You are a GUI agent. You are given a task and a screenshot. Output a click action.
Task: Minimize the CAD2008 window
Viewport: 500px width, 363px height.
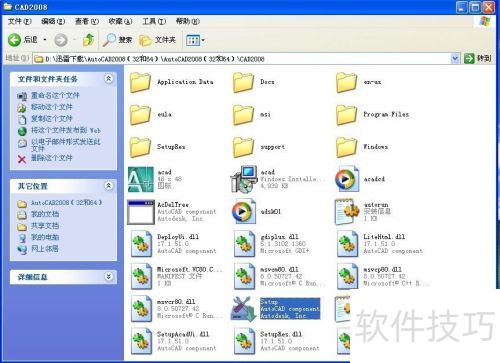(x=462, y=7)
